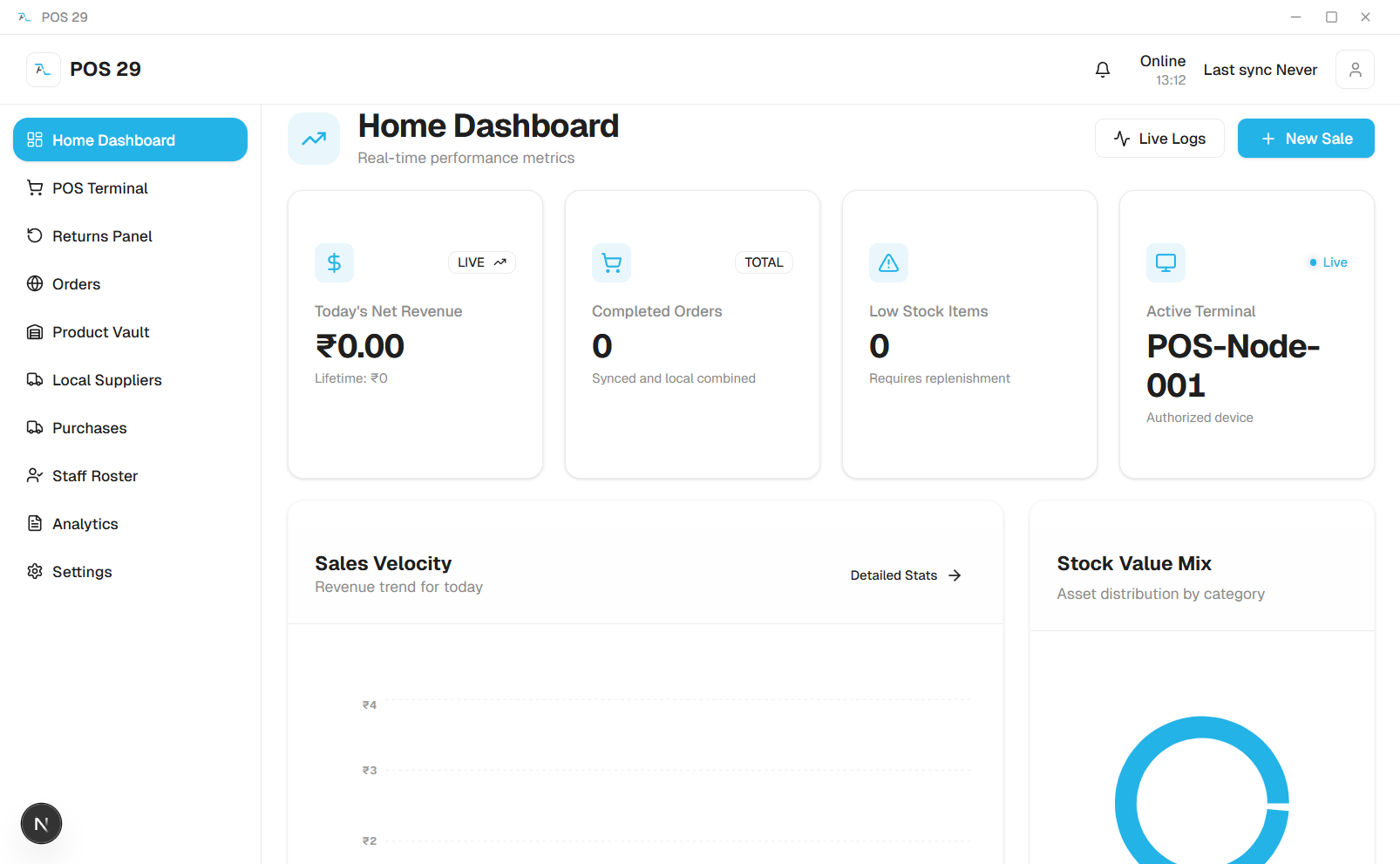Click the Local Suppliers truck icon
1400x864 pixels.
point(35,379)
